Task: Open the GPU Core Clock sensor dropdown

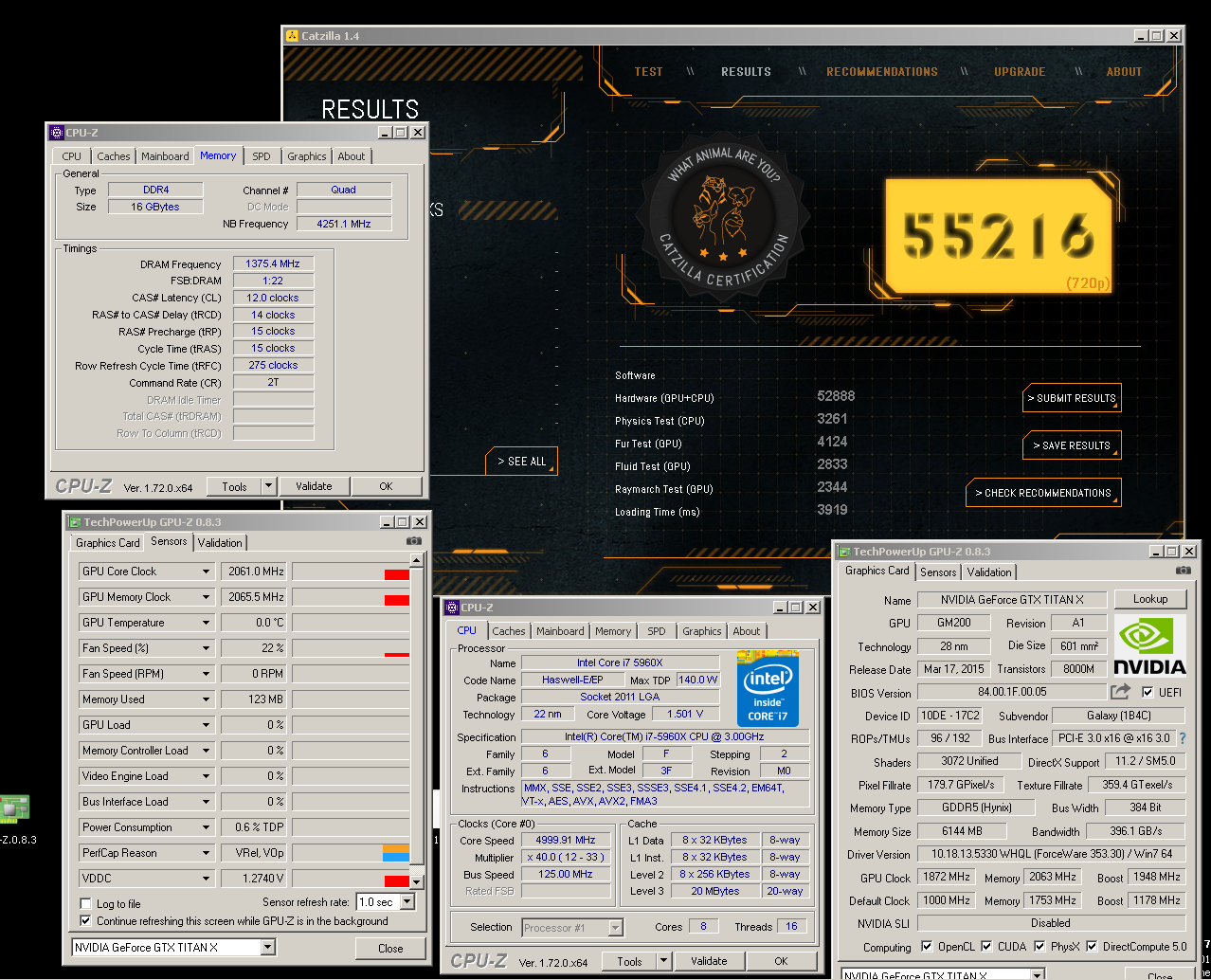Action: [206, 572]
